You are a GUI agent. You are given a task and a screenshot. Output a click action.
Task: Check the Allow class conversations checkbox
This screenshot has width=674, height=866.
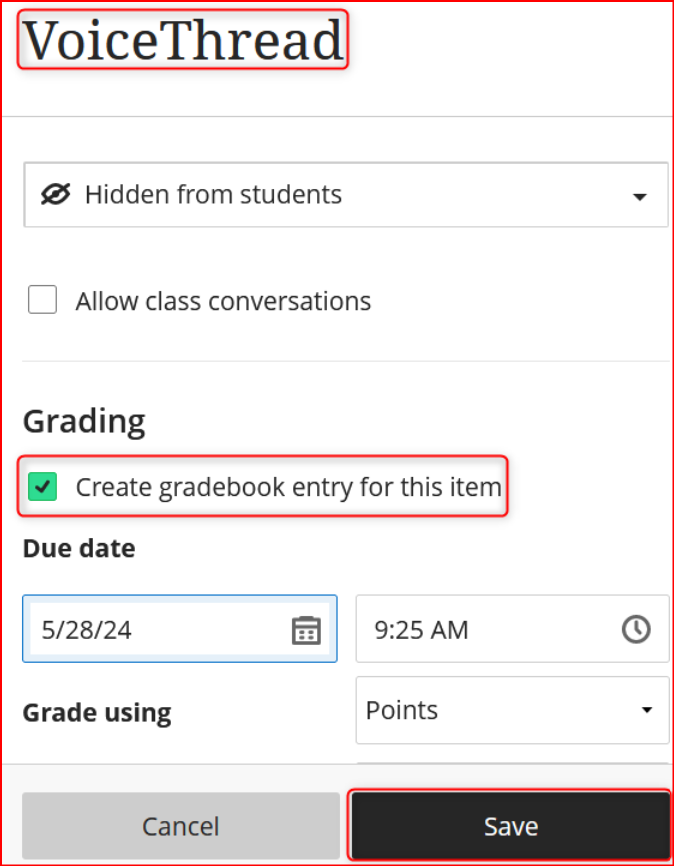tap(43, 299)
